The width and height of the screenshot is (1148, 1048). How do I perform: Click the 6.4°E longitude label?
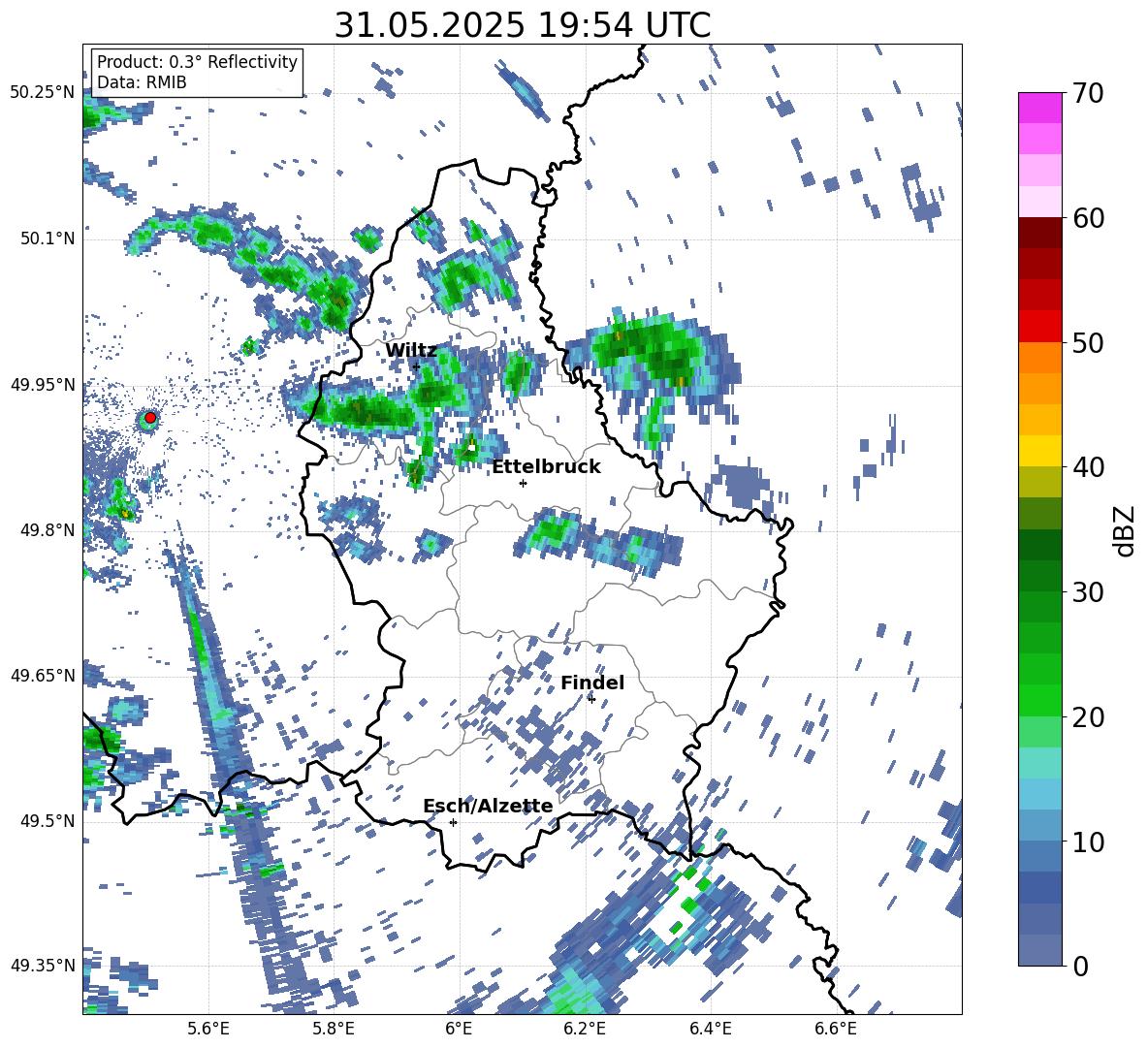pyautogui.click(x=710, y=1029)
